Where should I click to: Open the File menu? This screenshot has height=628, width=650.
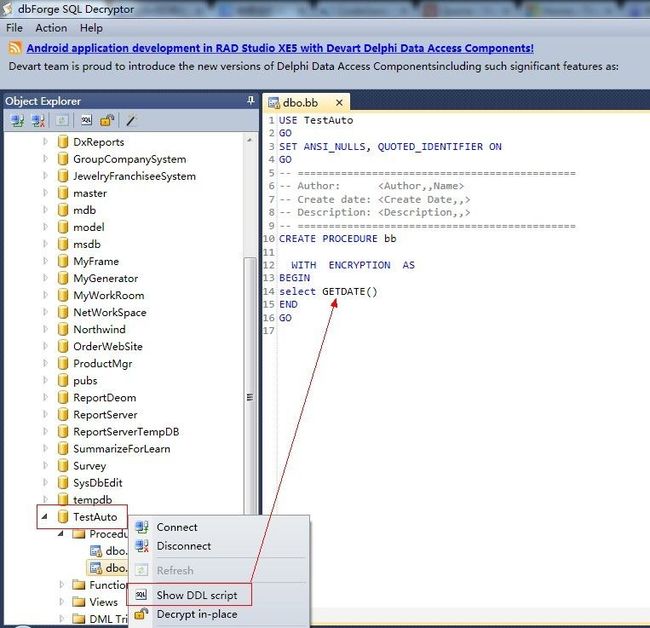pyautogui.click(x=14, y=28)
